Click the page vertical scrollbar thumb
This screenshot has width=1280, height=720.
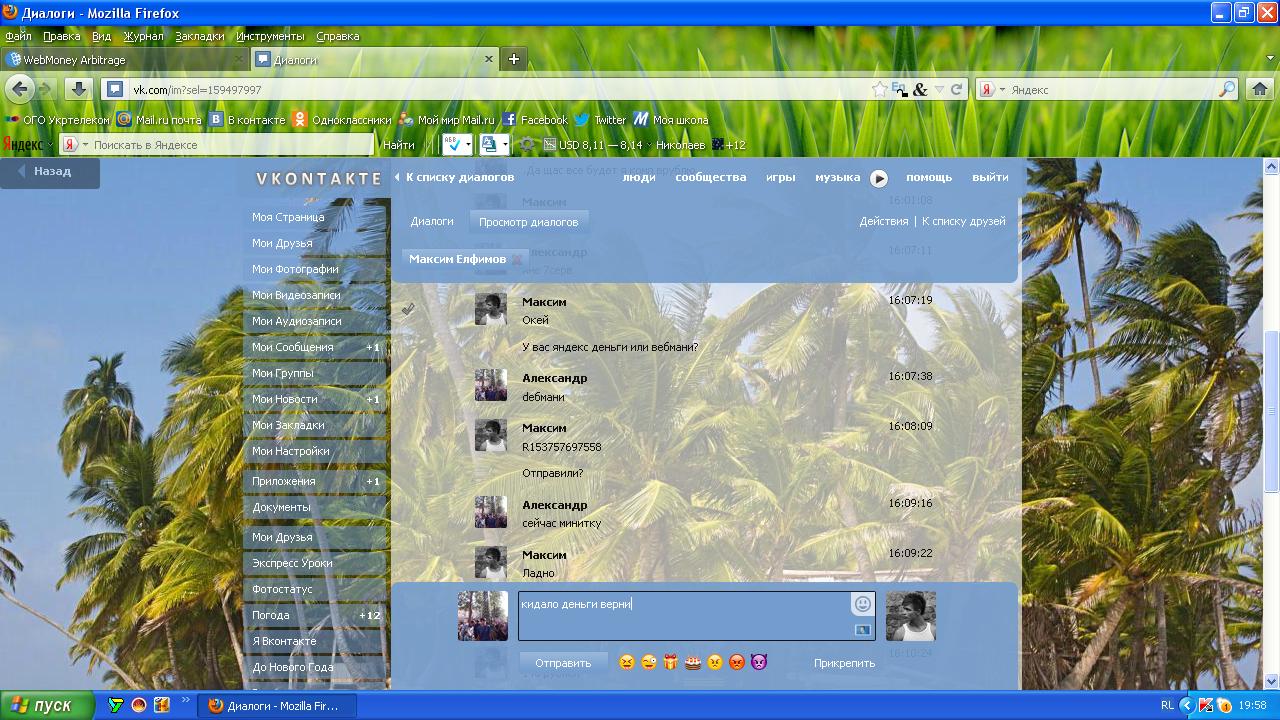(x=1272, y=409)
